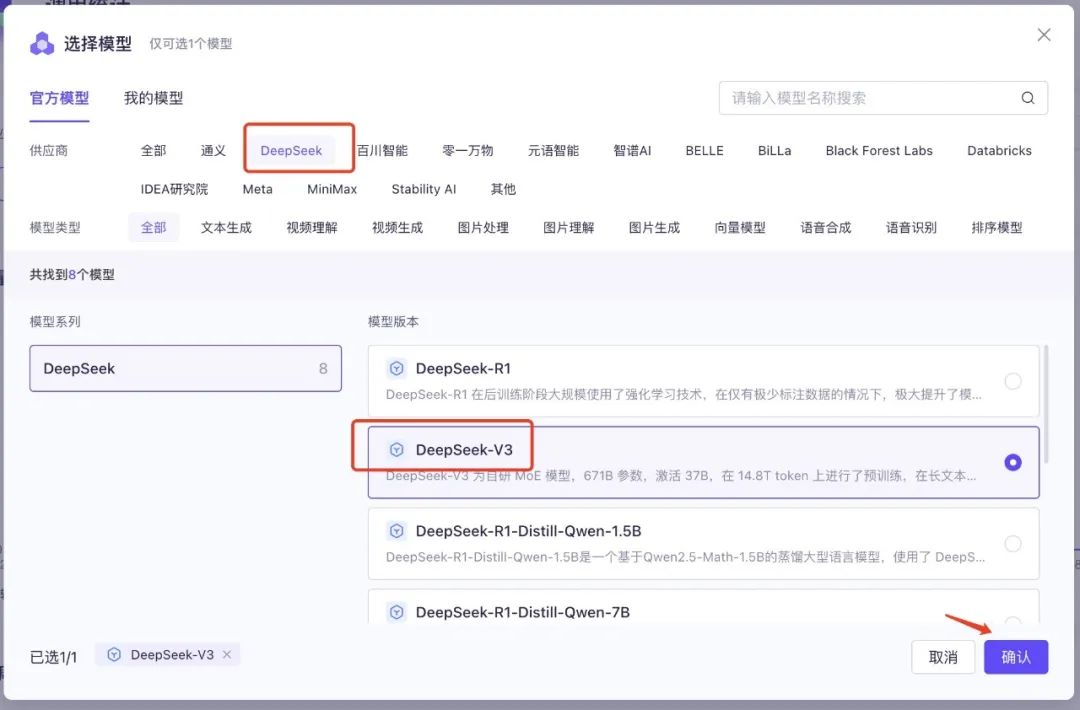Select model type 文本生成
The image size is (1080, 710).
pyautogui.click(x=226, y=227)
